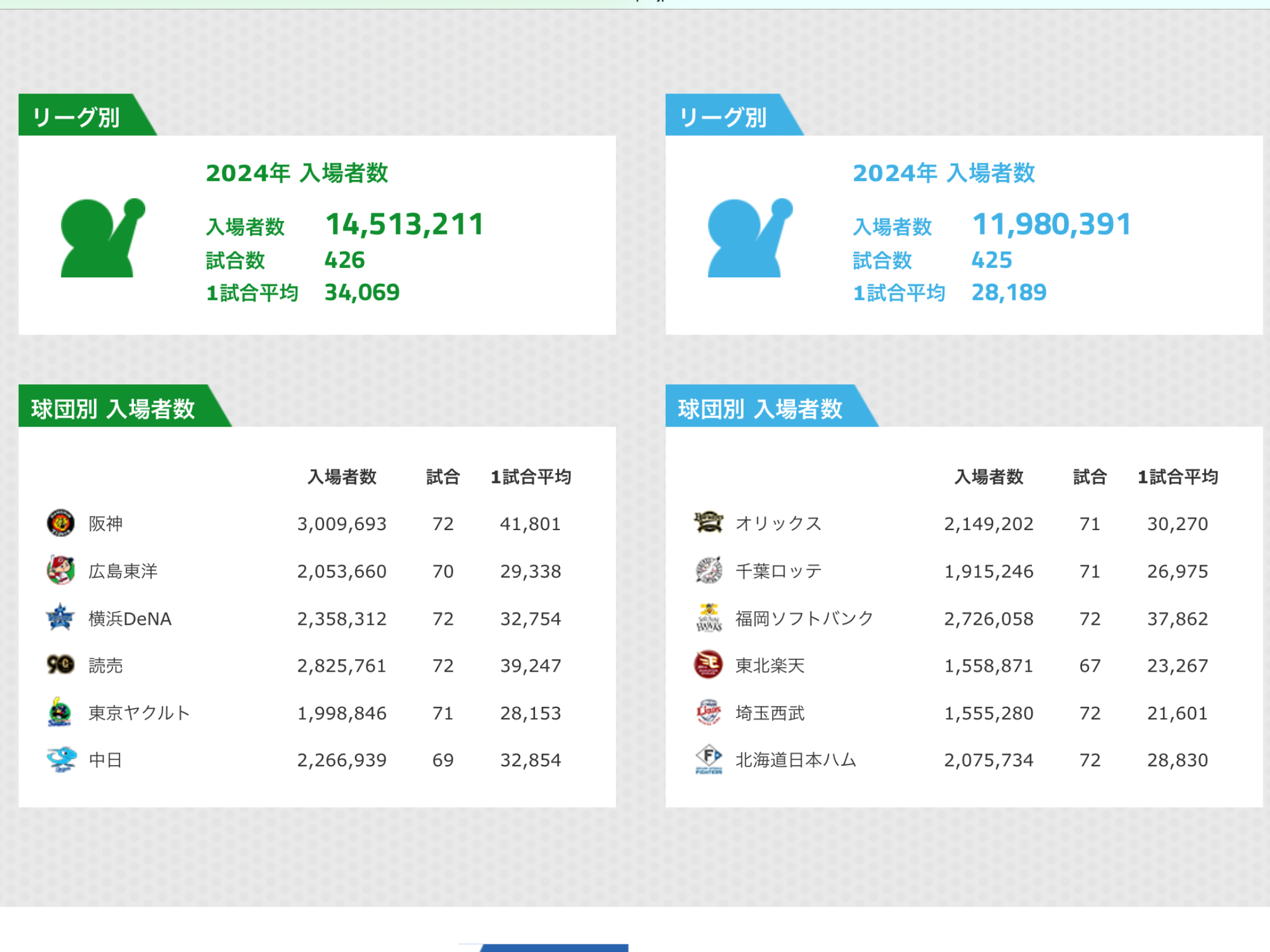Click the team name 広島東洋
Image resolution: width=1270 pixels, height=952 pixels.
(123, 571)
